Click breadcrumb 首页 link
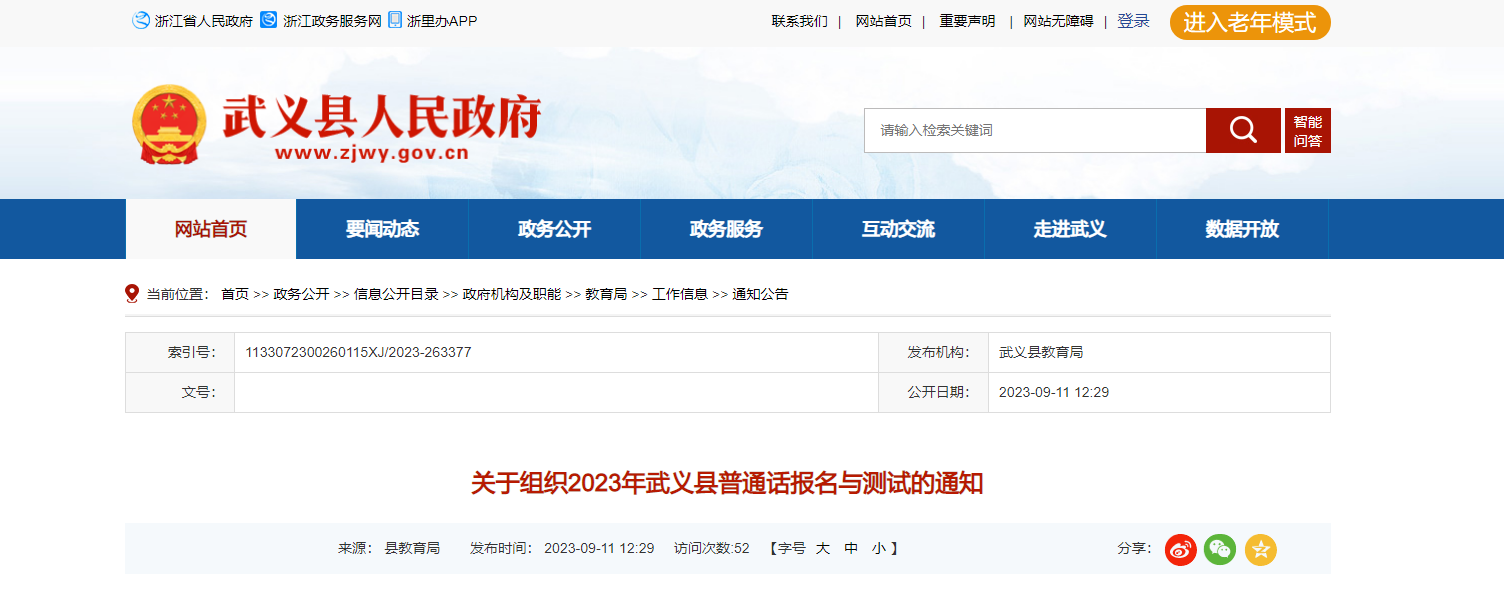 [235, 294]
